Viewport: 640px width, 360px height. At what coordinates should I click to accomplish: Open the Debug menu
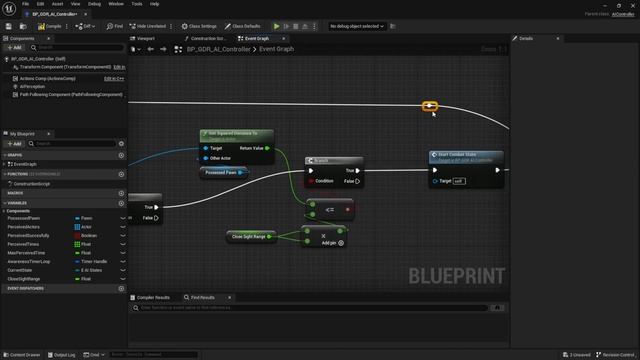94,4
